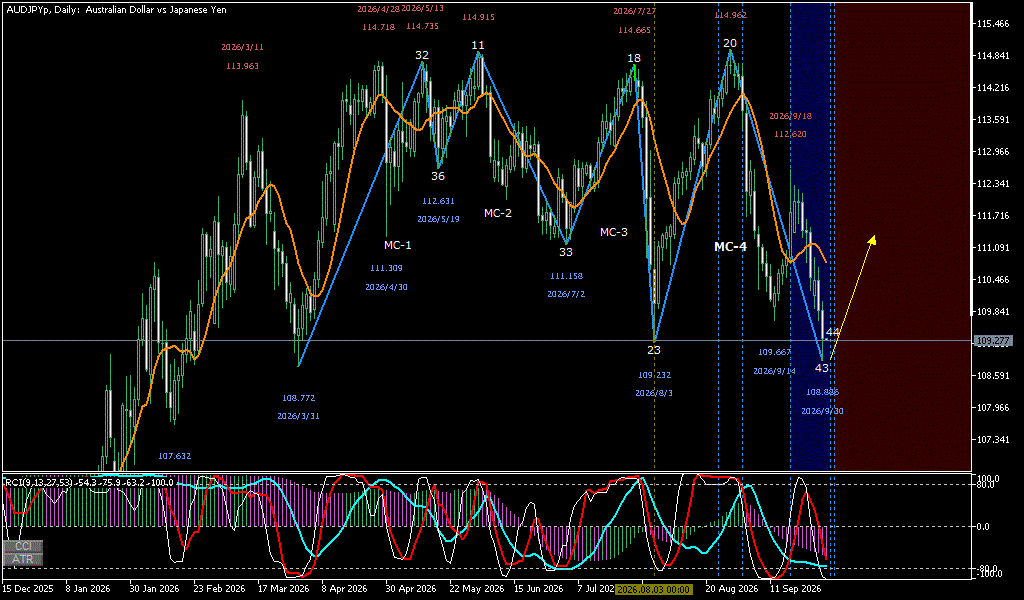Click the MC-2 chart label

498,213
